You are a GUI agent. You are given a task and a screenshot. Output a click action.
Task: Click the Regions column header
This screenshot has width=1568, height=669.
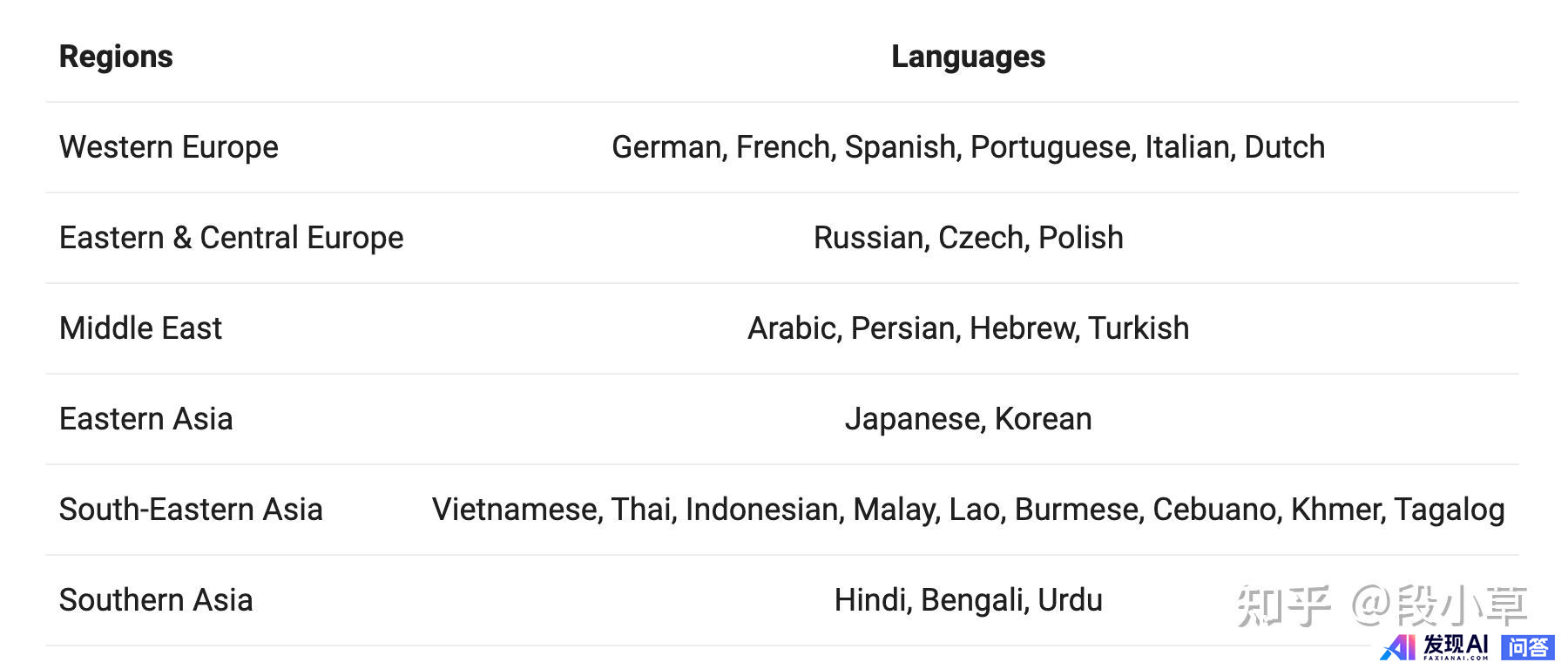click(x=116, y=57)
